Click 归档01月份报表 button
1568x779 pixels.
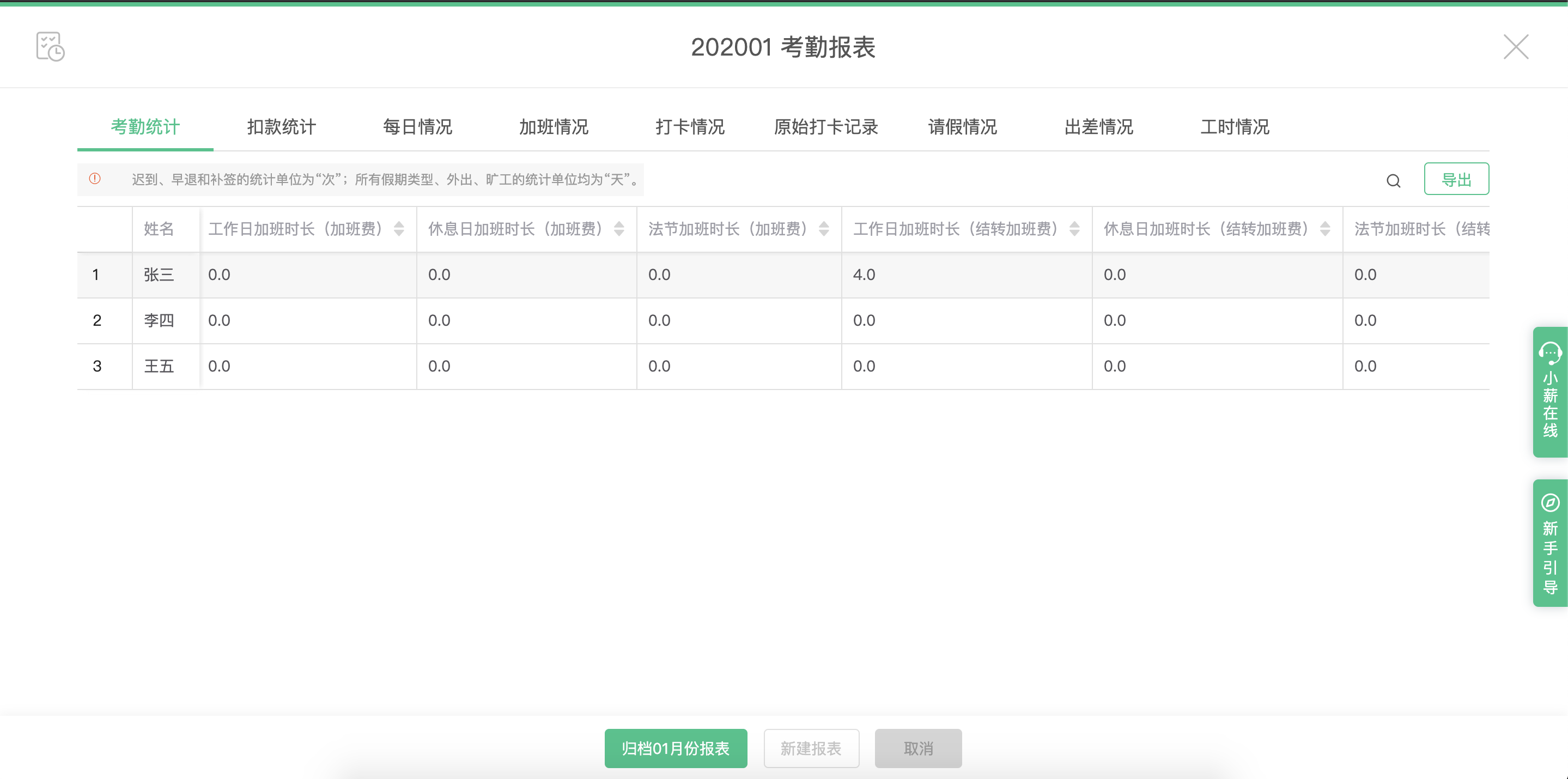tap(675, 748)
